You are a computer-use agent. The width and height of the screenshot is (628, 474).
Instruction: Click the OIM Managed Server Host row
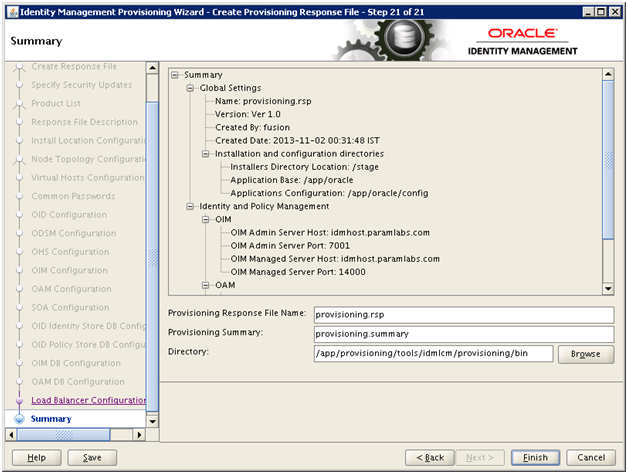coord(335,259)
